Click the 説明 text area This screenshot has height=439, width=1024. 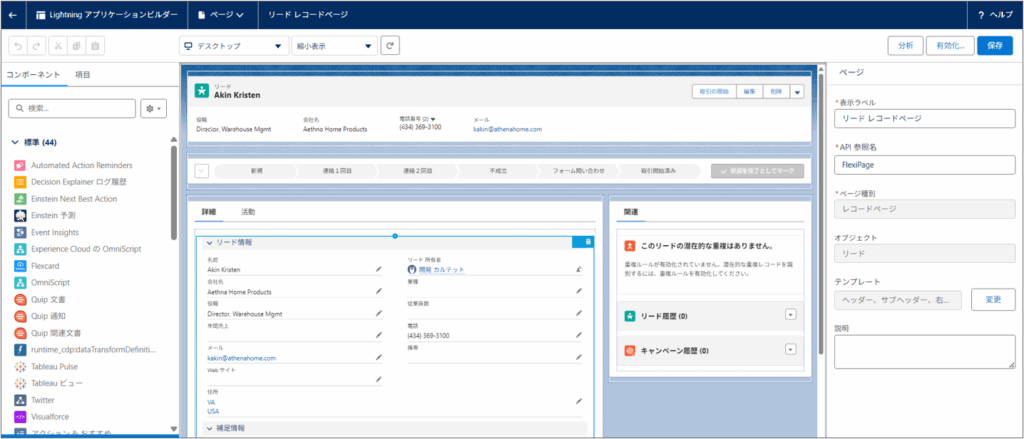click(924, 351)
